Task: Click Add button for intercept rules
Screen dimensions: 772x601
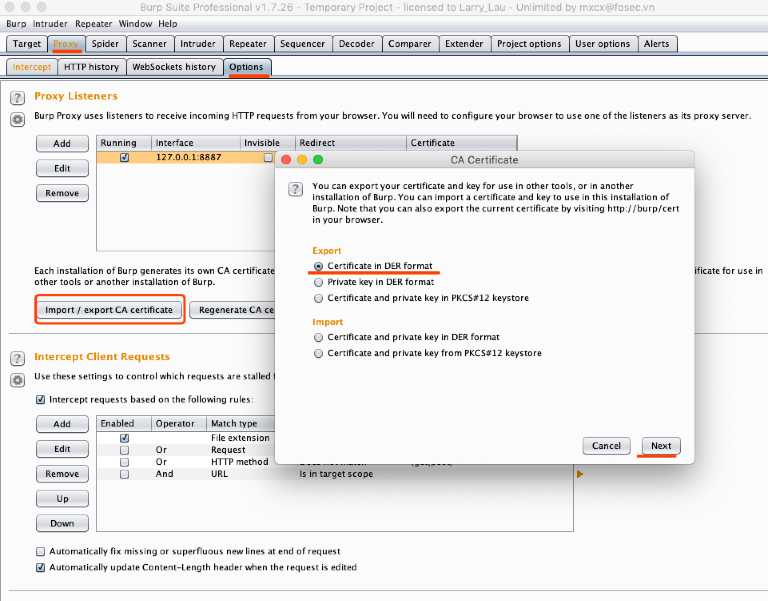Action: tap(62, 424)
